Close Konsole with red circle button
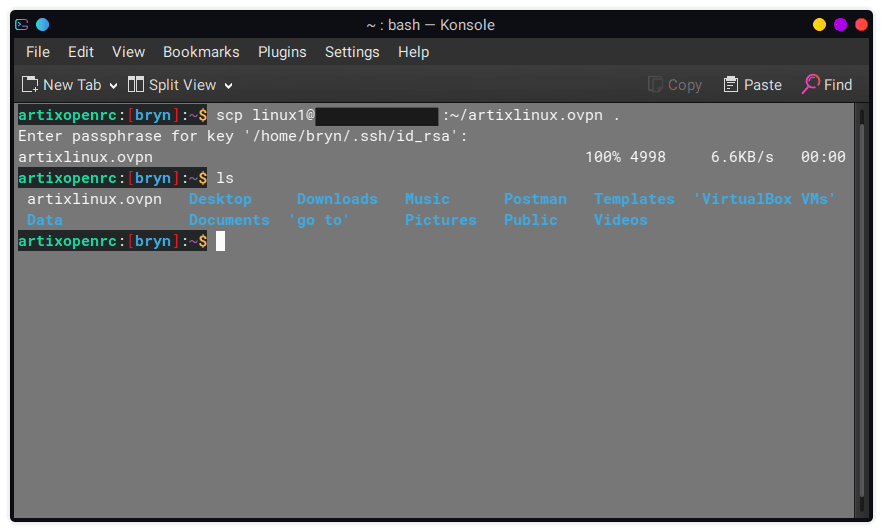Image resolution: width=883 pixels, height=532 pixels. (x=861, y=25)
